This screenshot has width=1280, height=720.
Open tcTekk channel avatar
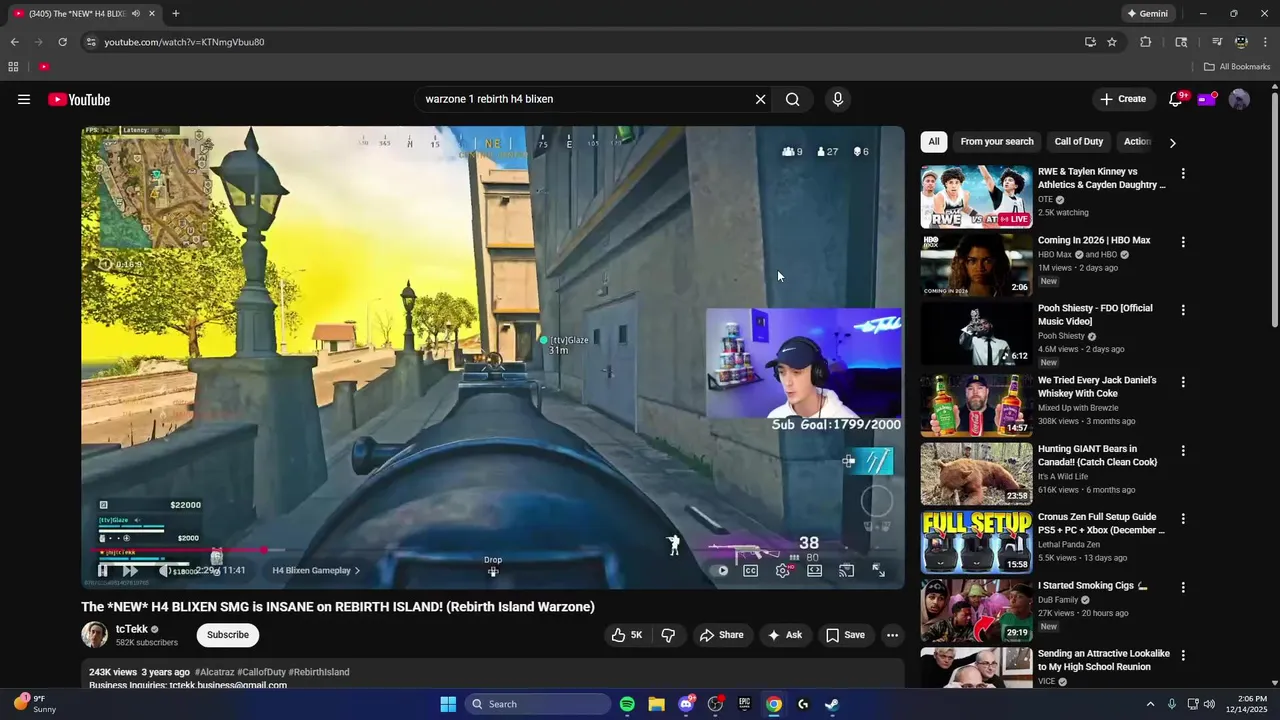pos(94,635)
